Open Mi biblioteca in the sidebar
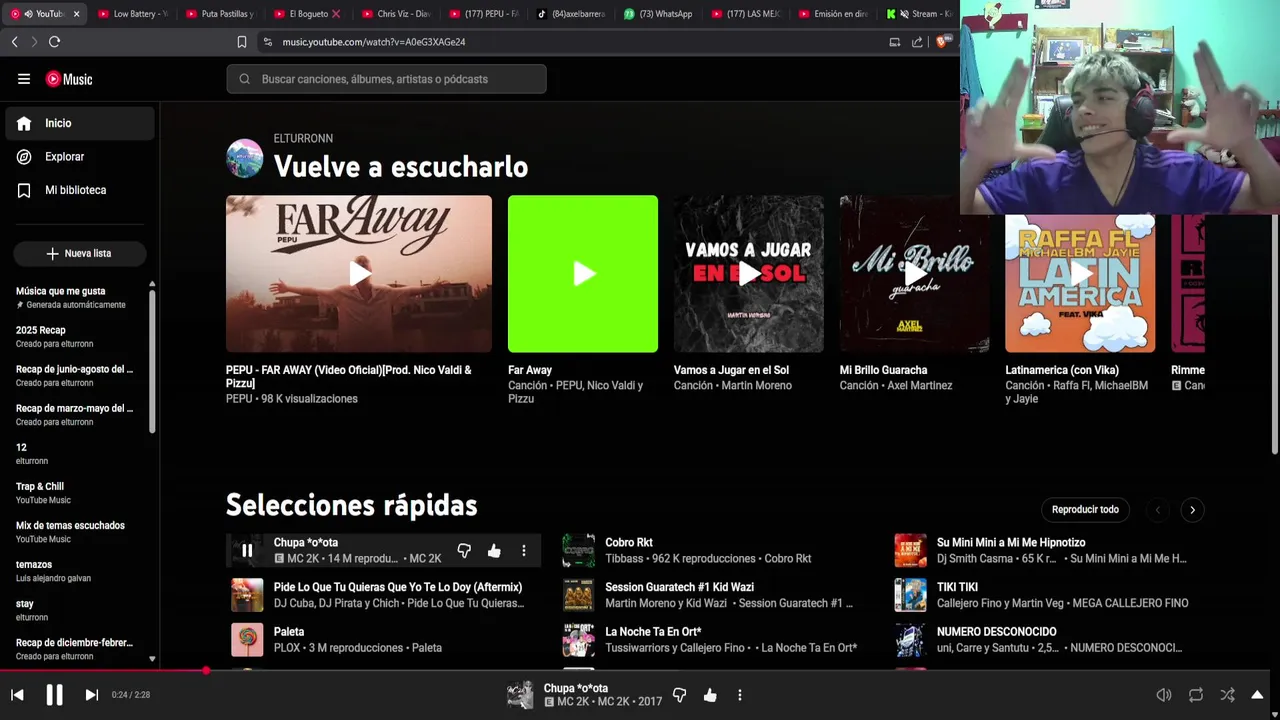Image resolution: width=1280 pixels, height=720 pixels. [x=80, y=190]
